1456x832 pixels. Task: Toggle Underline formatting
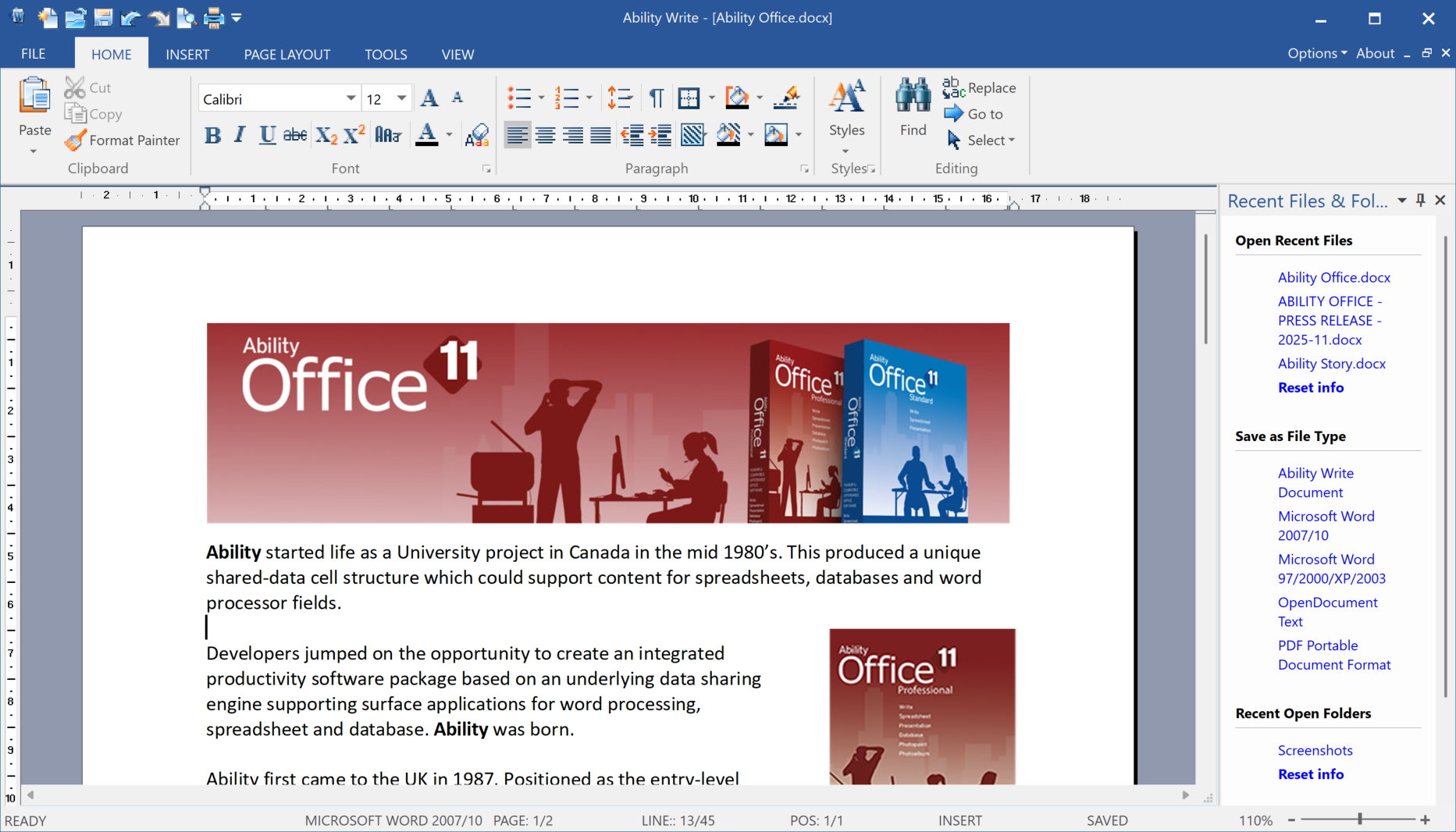pos(267,136)
